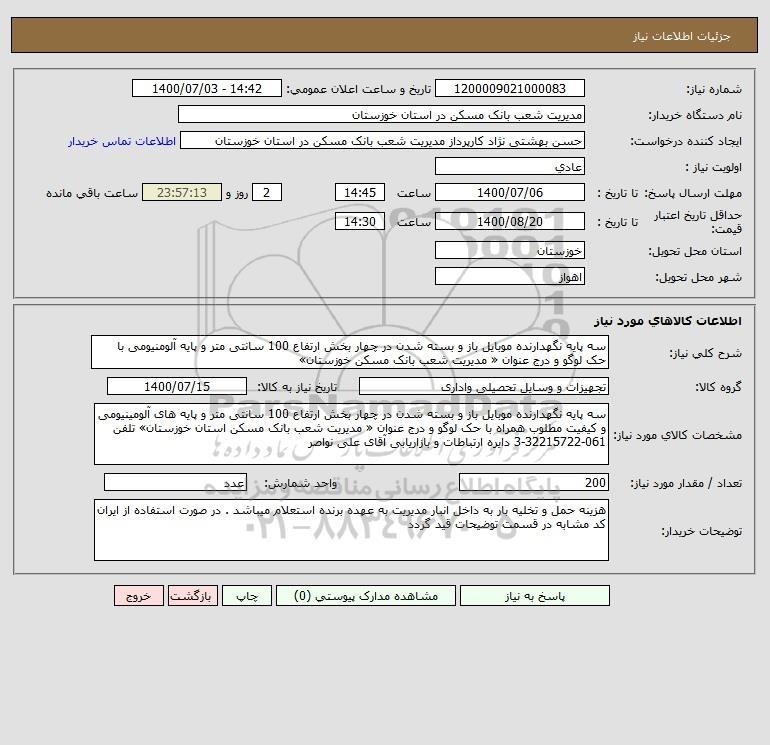Click delivery city field اهواز
Viewport: 770px width, 745px height.
pos(510,276)
